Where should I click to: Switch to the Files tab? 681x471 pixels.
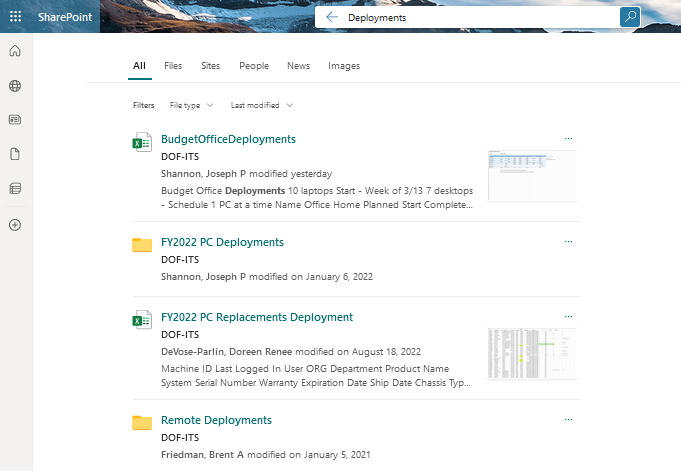[173, 66]
